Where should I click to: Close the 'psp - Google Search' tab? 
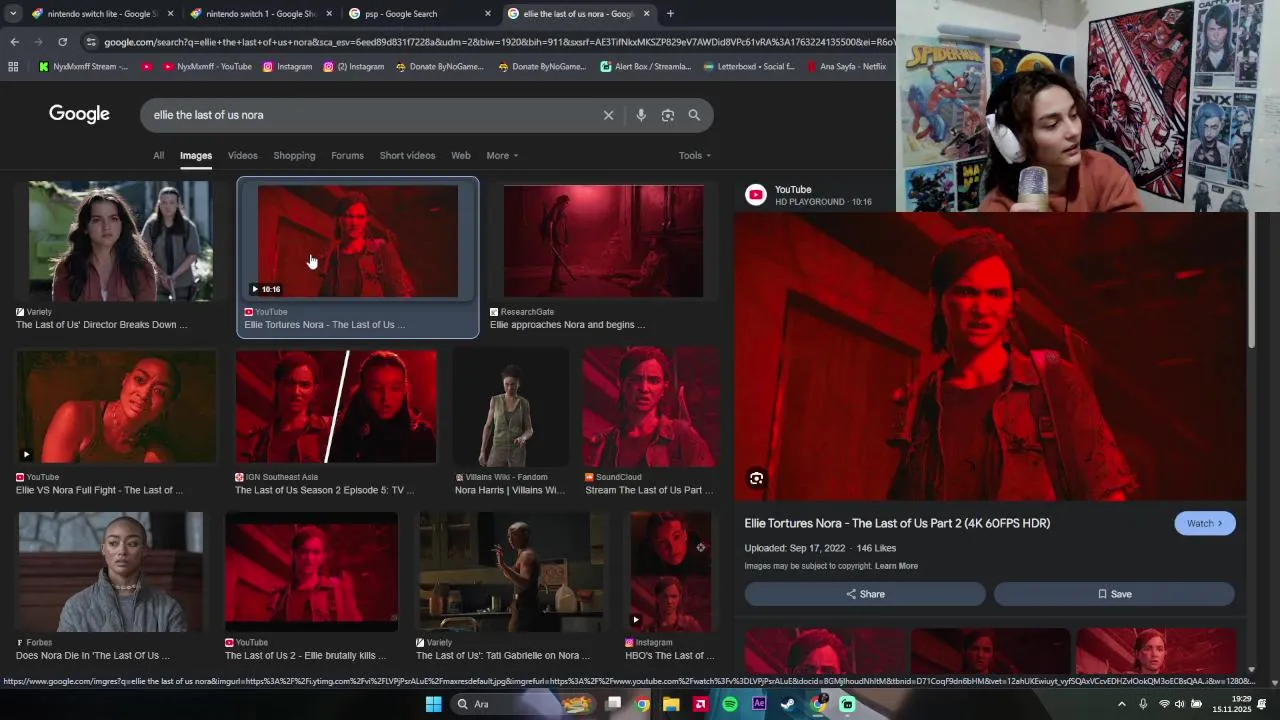click(x=488, y=14)
